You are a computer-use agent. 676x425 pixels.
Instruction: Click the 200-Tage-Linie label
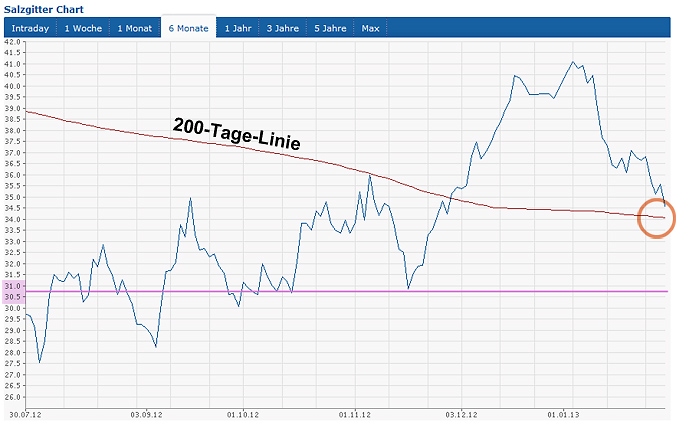pyautogui.click(x=237, y=134)
